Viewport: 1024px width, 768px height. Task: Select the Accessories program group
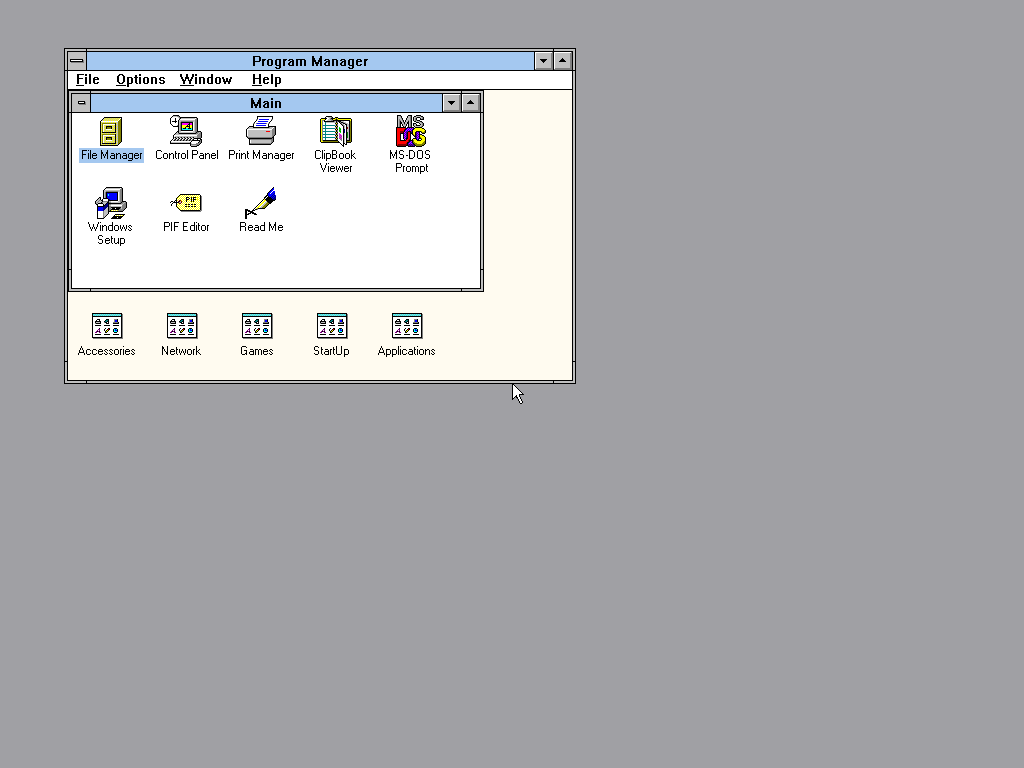coord(107,327)
